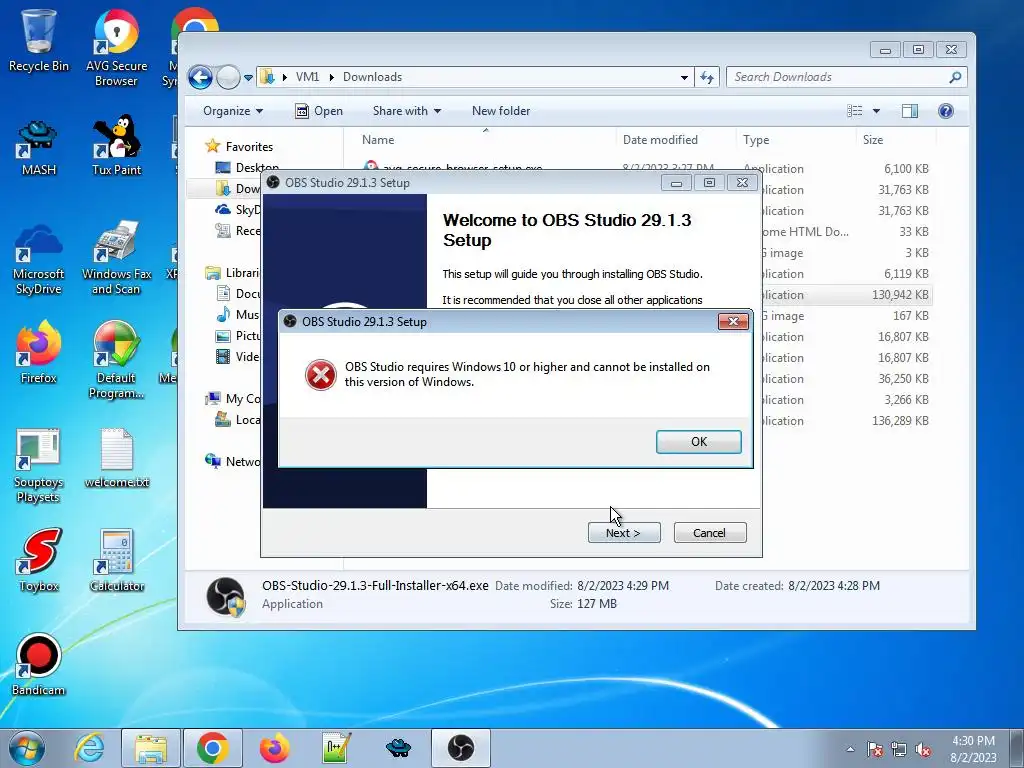This screenshot has width=1024, height=768.
Task: Select Souptoys Playsets desktop icon
Action: point(39,466)
